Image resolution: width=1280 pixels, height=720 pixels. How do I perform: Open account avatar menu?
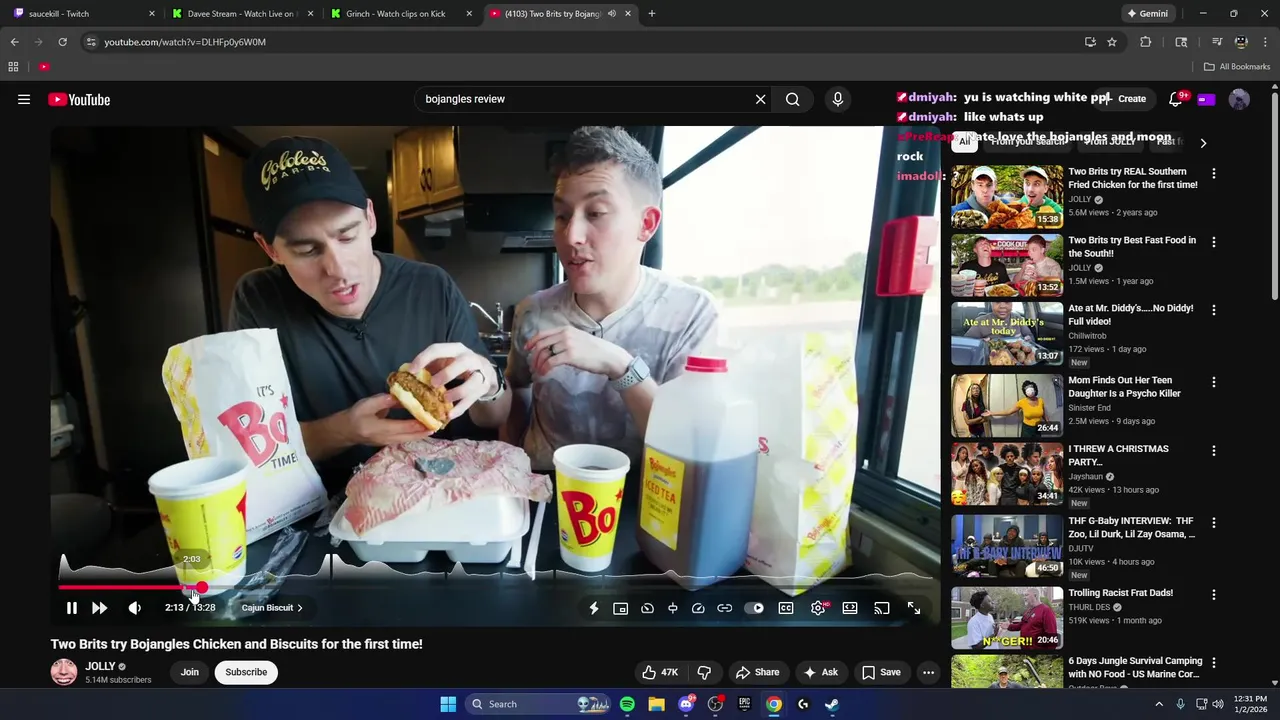coord(1239,99)
